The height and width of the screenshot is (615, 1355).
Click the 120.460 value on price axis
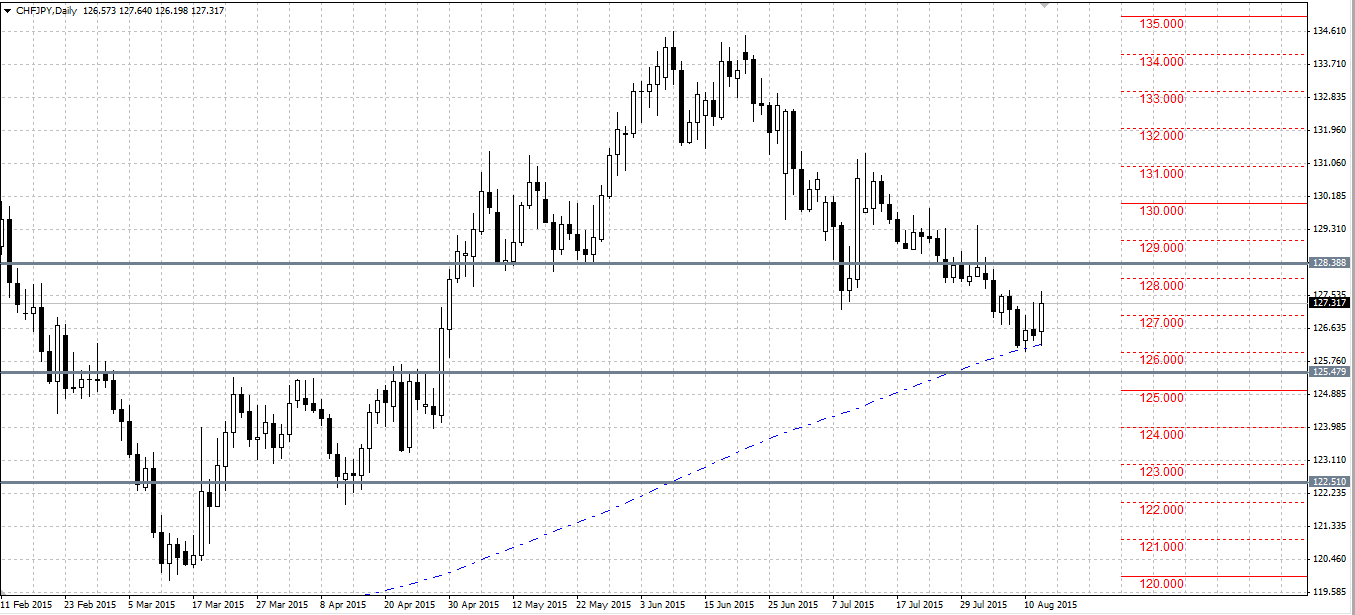[1329, 558]
